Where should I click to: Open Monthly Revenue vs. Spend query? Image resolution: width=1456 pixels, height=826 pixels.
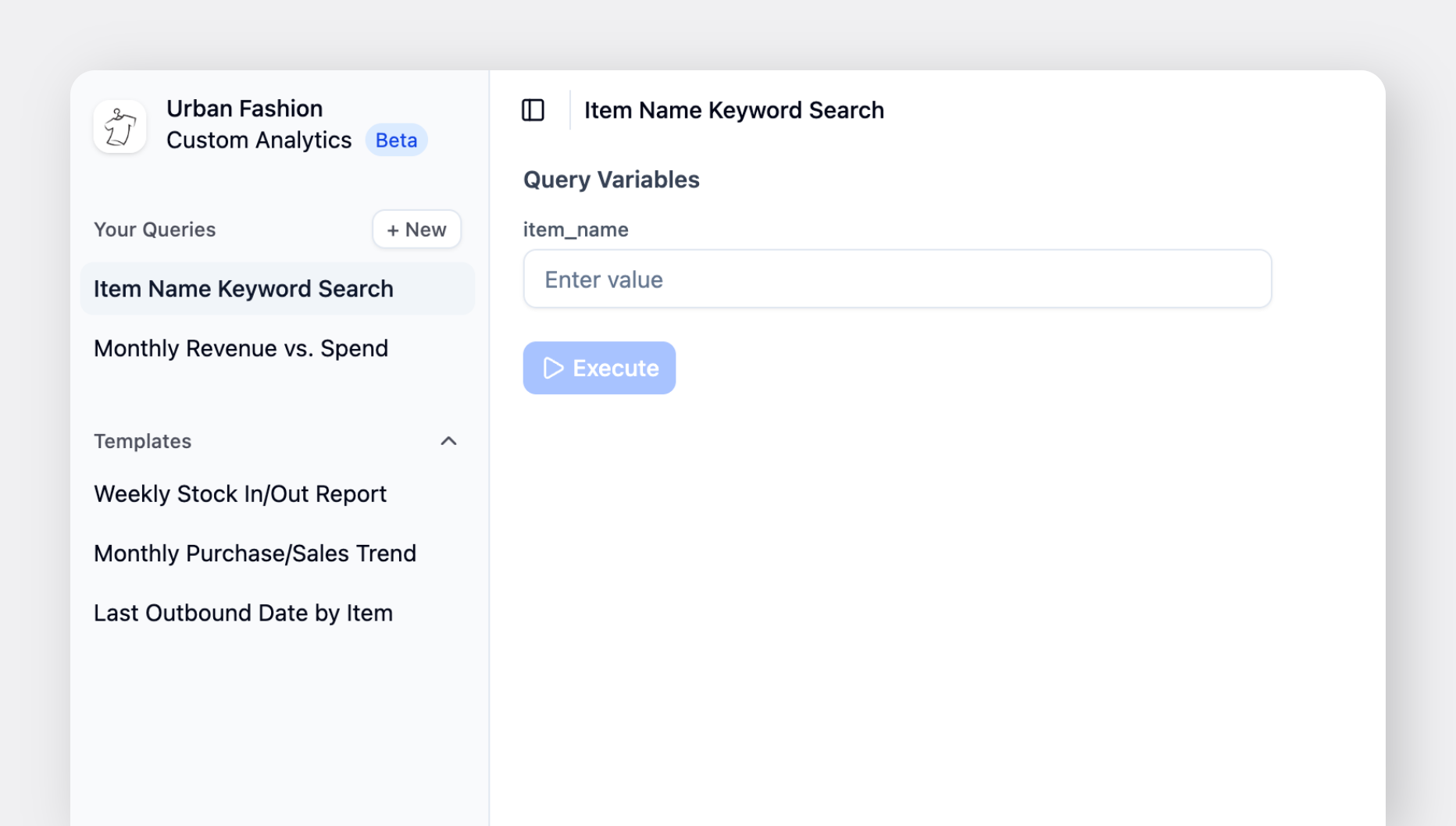[241, 348]
